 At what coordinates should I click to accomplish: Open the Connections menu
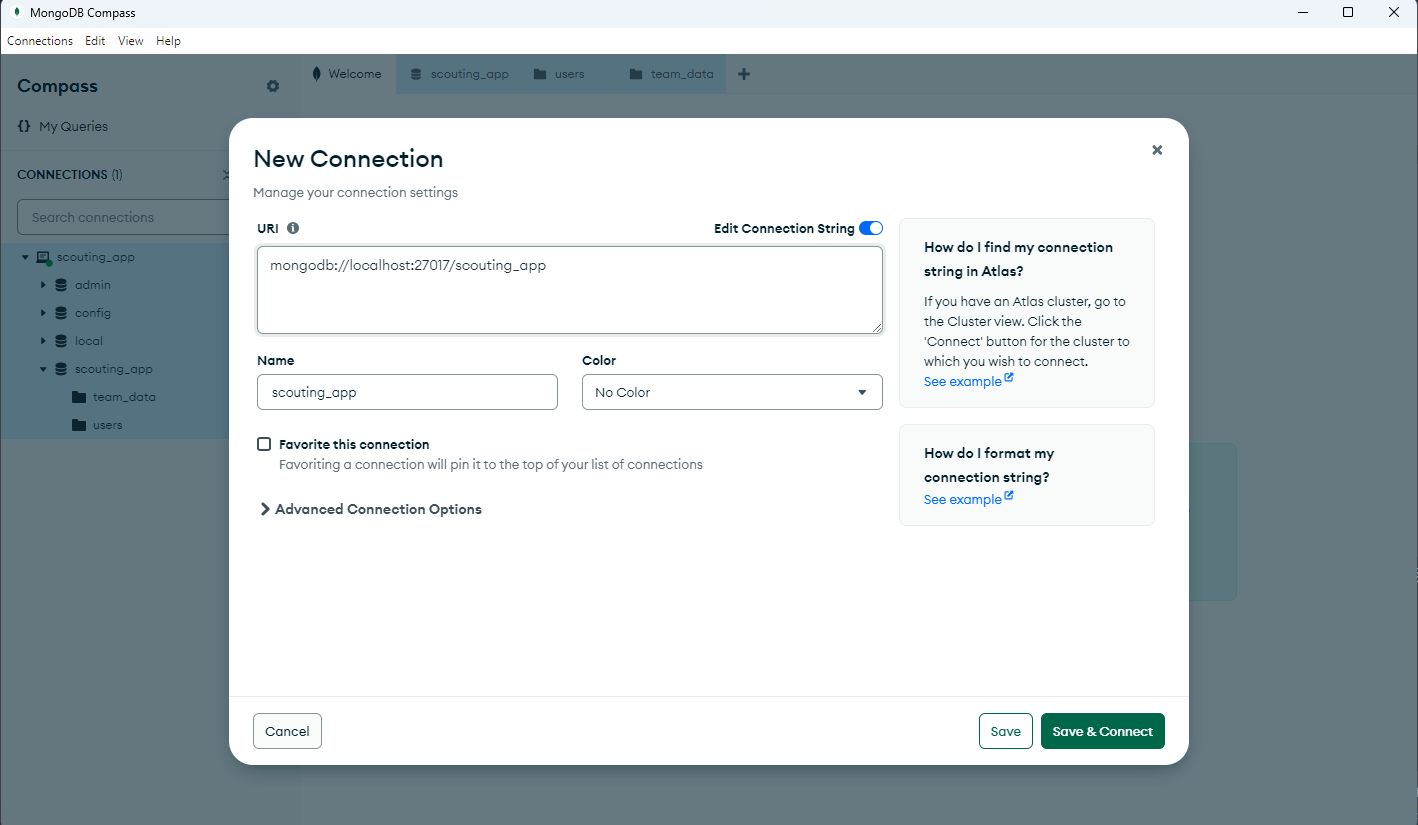click(40, 41)
